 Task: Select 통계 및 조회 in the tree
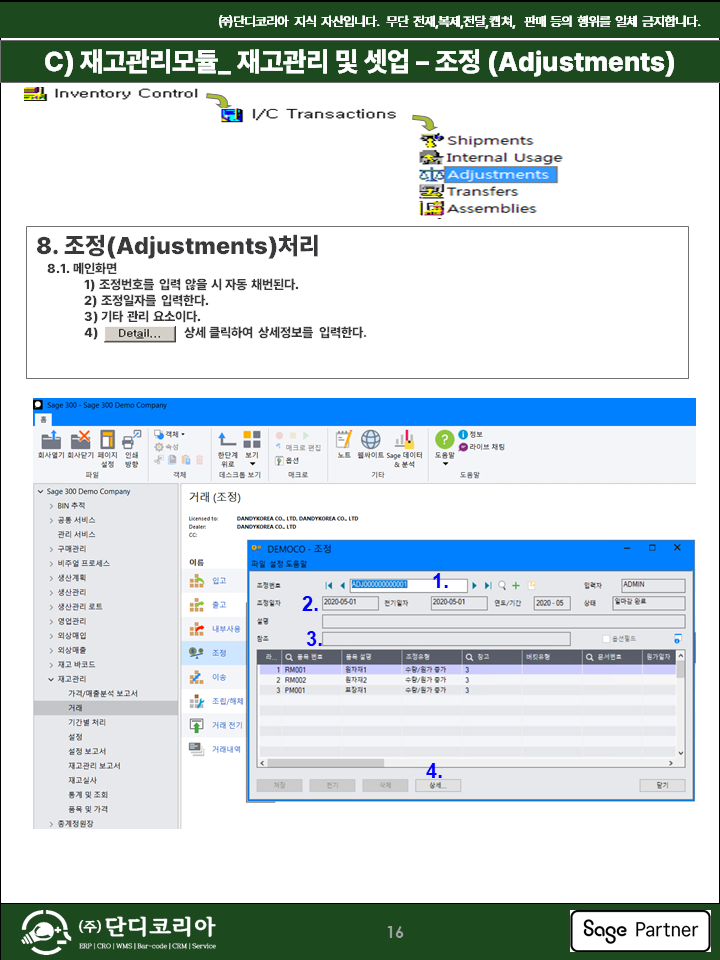88,795
